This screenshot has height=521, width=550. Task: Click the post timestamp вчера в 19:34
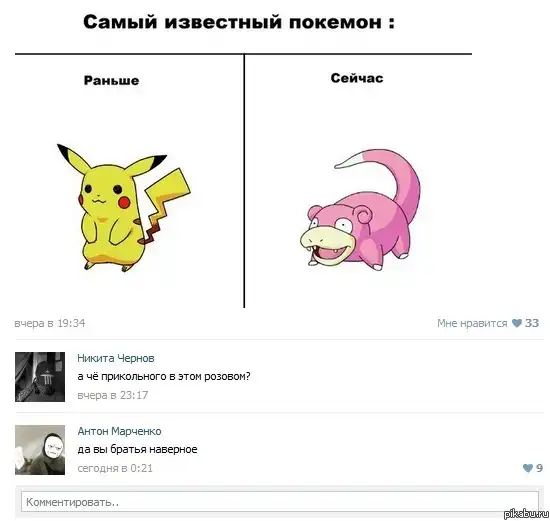pyautogui.click(x=50, y=323)
